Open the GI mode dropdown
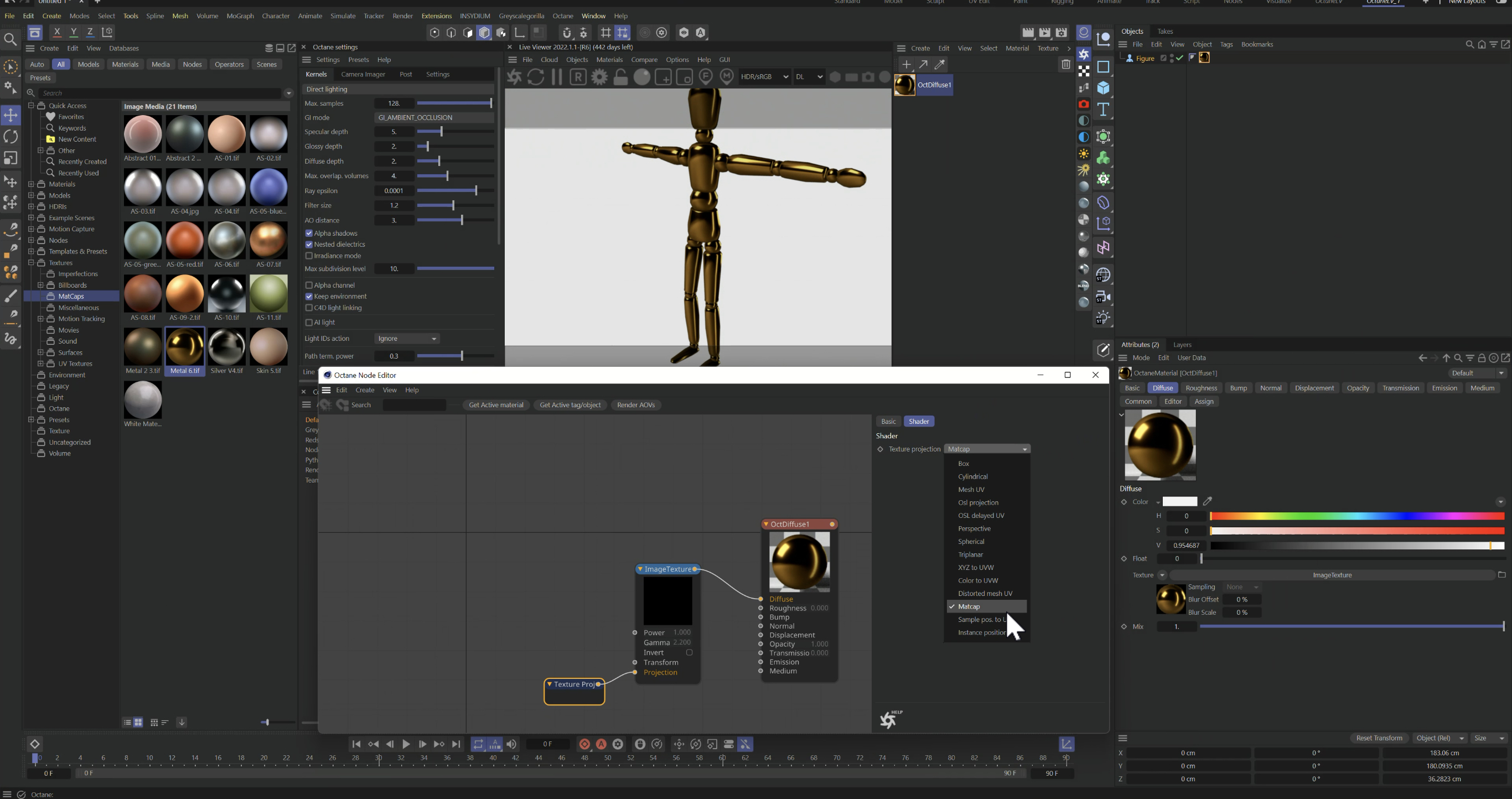This screenshot has height=799, width=1512. (433, 117)
